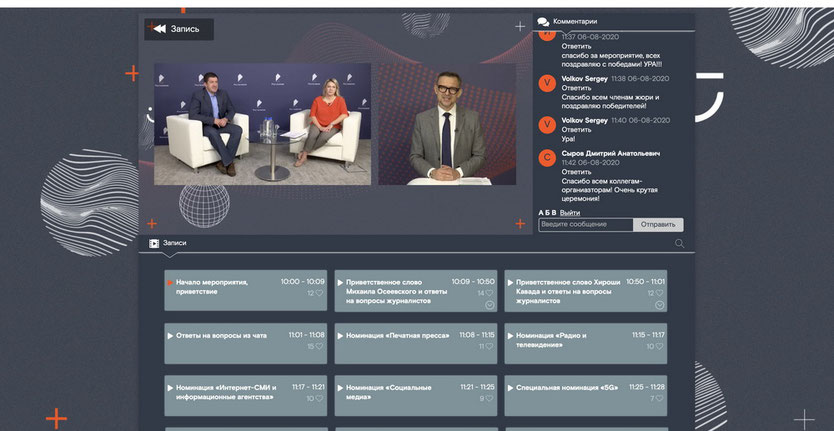This screenshot has height=431, width=834.
Task: Toggle the heart on «Радио и телевидение»
Action: coord(660,347)
